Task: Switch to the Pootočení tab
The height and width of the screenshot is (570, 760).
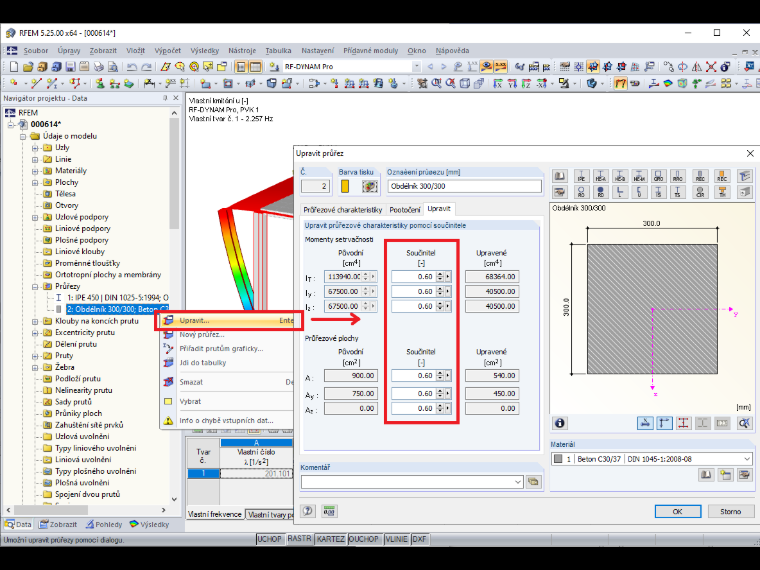Action: tap(405, 210)
